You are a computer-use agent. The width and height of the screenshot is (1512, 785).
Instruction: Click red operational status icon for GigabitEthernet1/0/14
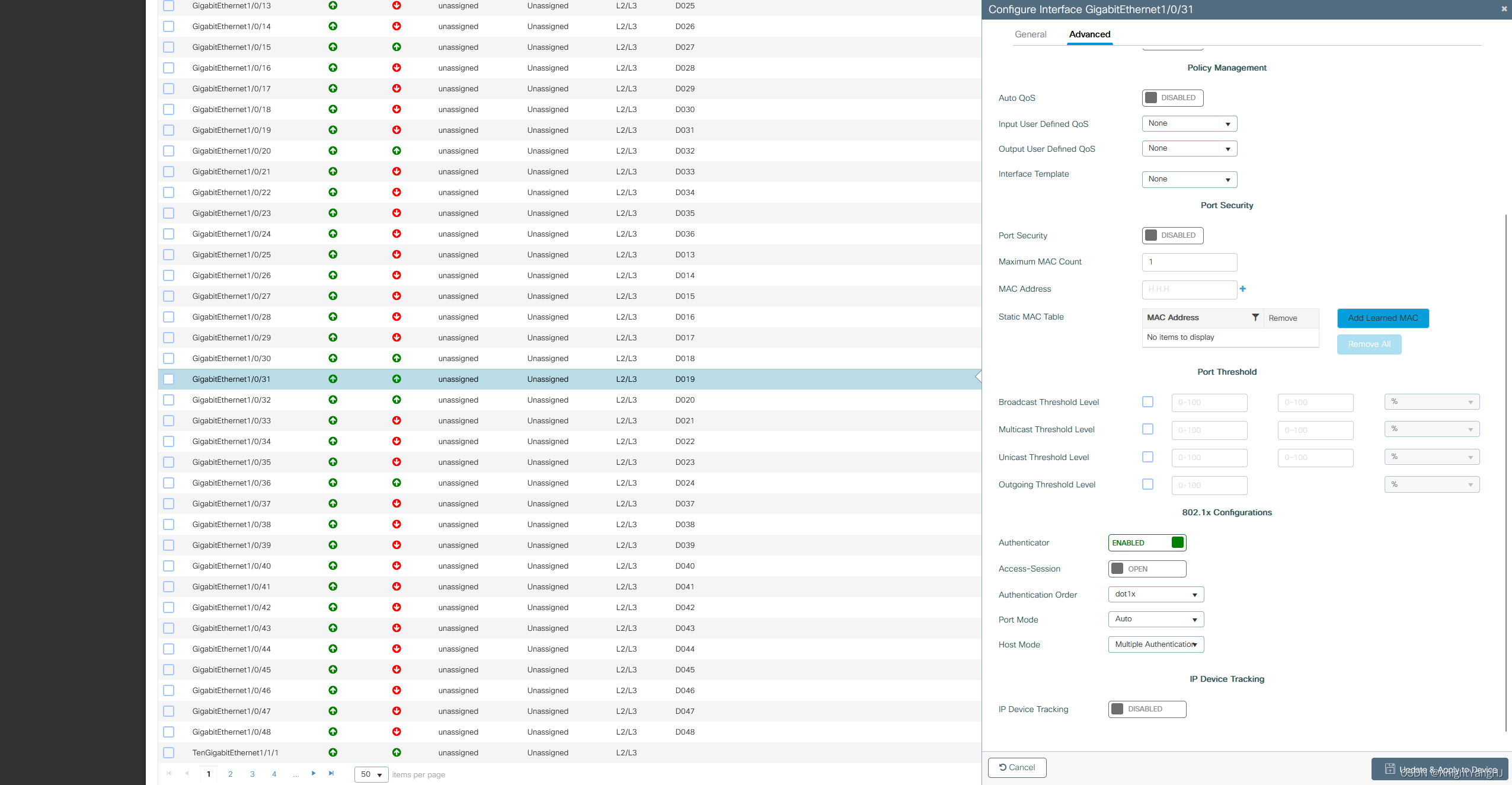pyautogui.click(x=397, y=26)
